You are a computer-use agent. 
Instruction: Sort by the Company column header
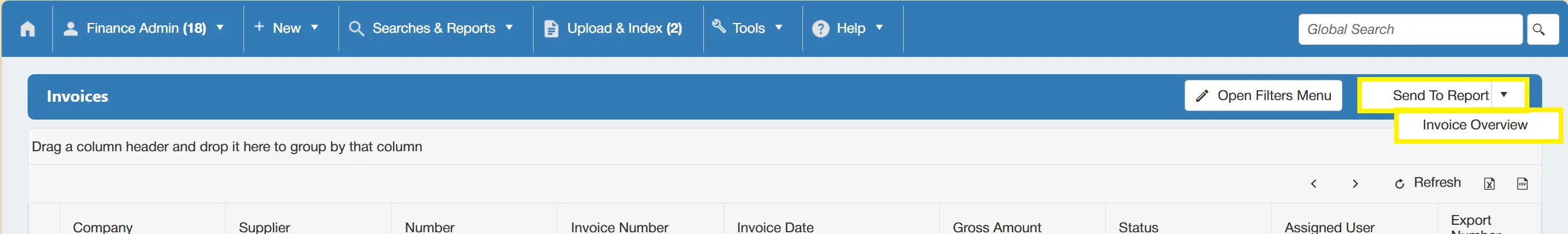103,227
